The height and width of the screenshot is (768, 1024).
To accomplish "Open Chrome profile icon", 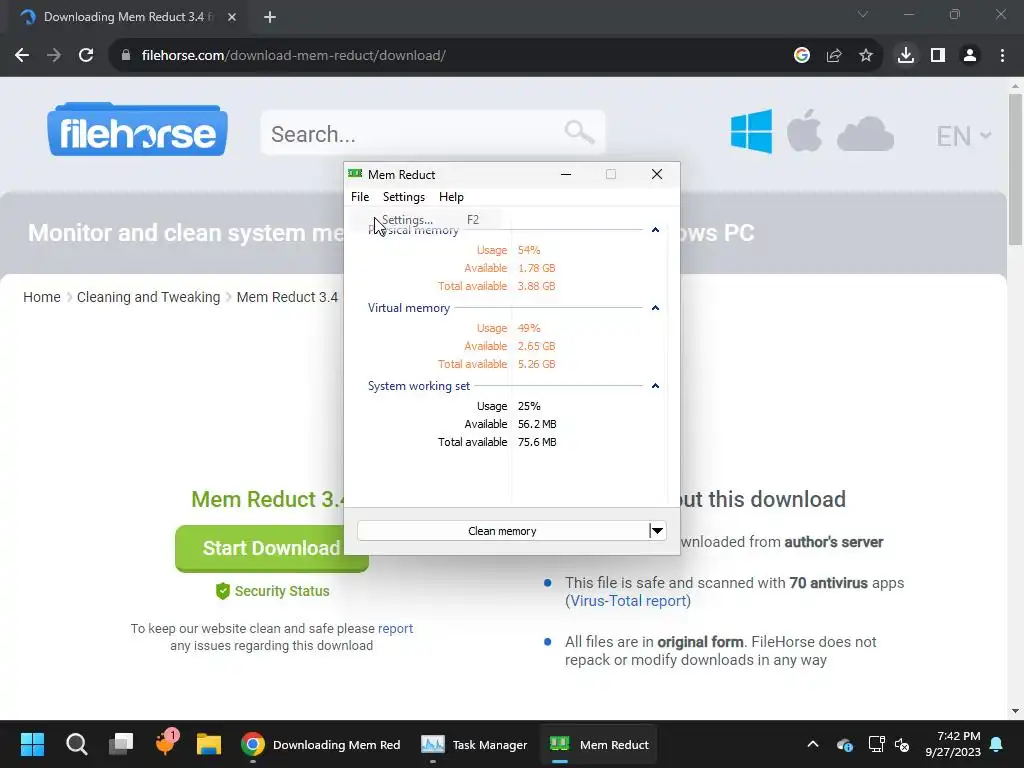I will click(x=970, y=56).
